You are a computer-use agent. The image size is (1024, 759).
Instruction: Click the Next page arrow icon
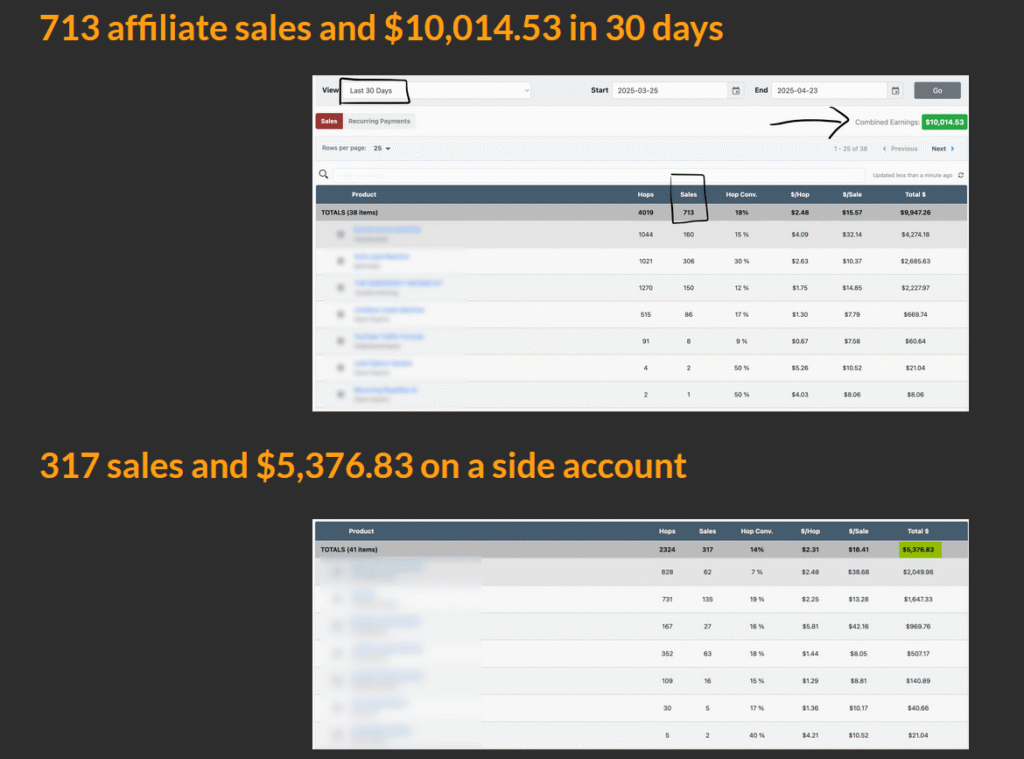click(x=952, y=148)
